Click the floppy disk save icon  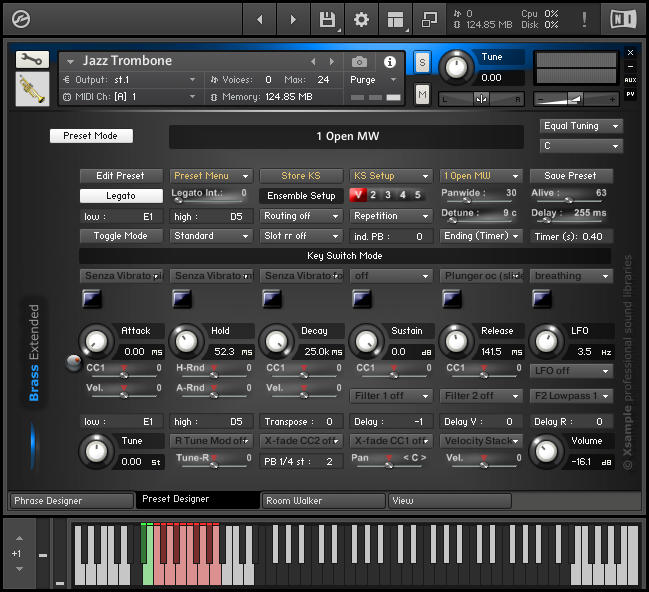pos(327,19)
